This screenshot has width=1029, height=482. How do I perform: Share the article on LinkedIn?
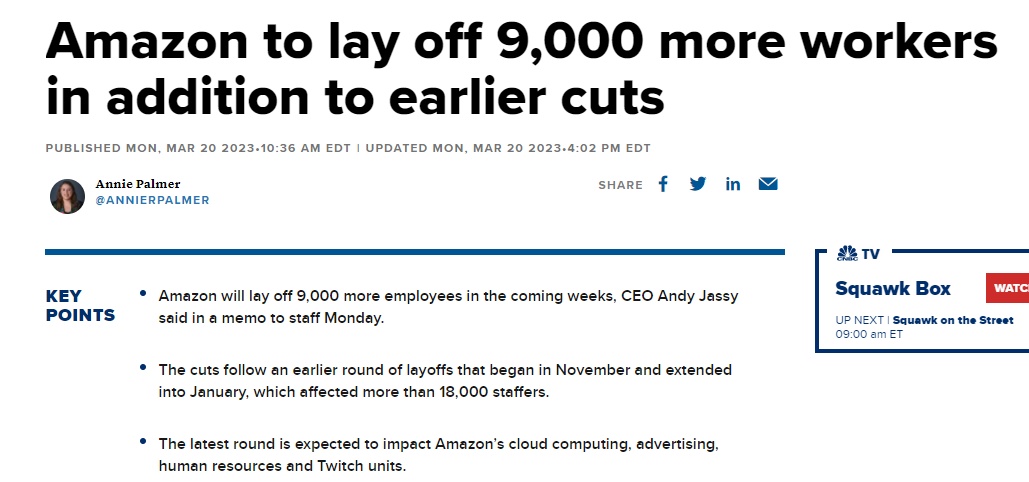pyautogui.click(x=733, y=185)
